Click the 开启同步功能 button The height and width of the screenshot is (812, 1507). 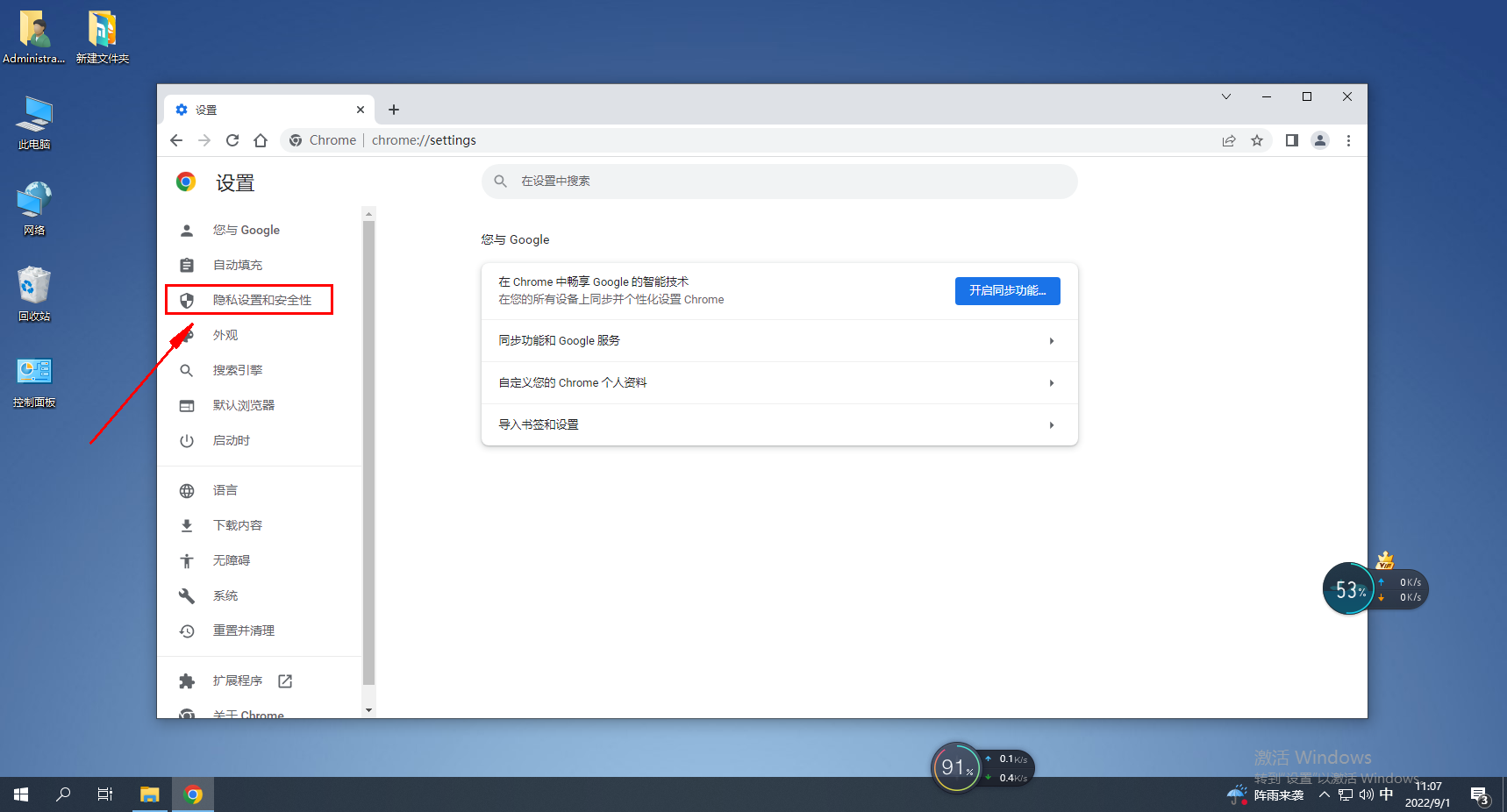click(x=1007, y=291)
